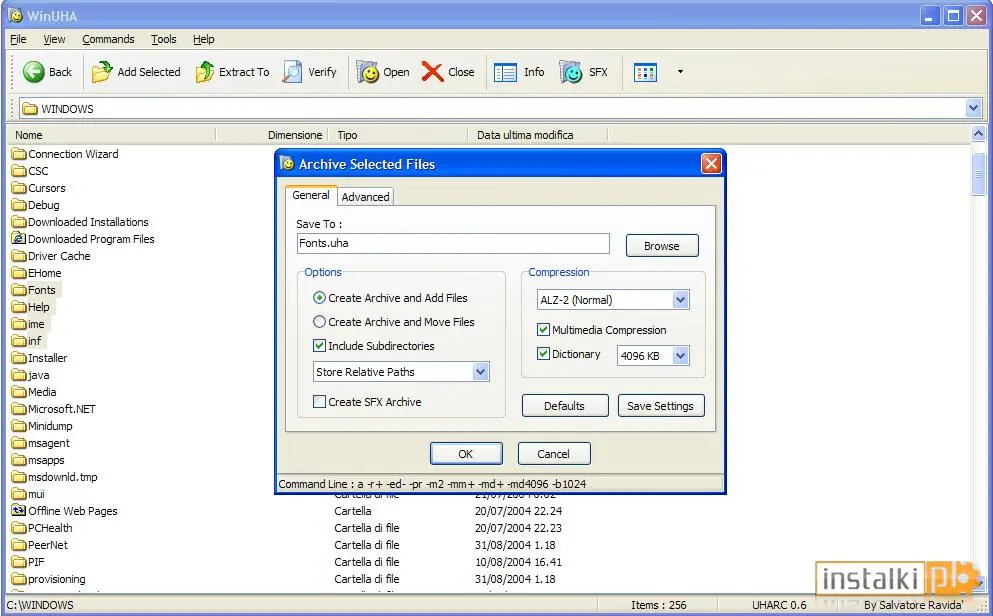
Task: Close the Archive Selected Files dialog
Action: tap(711, 164)
